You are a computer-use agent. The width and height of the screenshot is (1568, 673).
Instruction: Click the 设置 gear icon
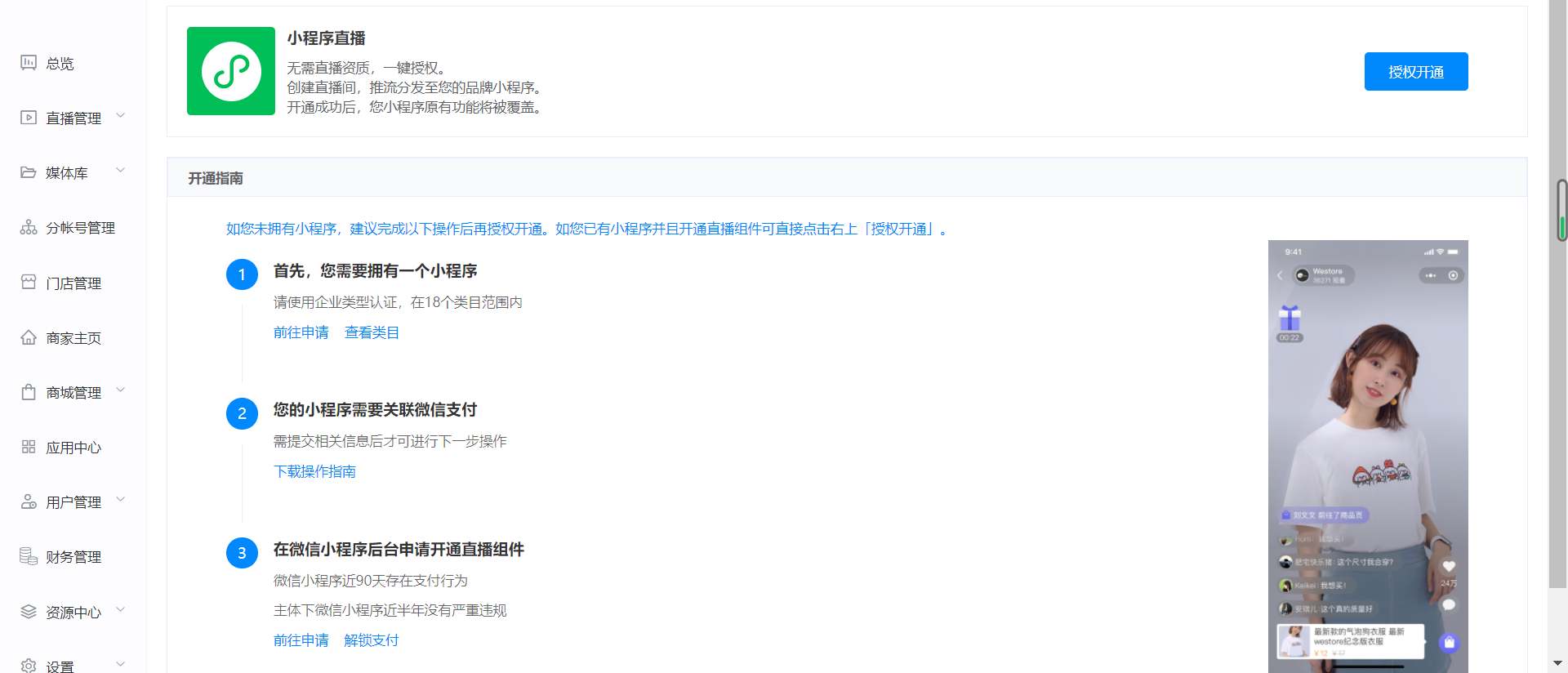29,666
